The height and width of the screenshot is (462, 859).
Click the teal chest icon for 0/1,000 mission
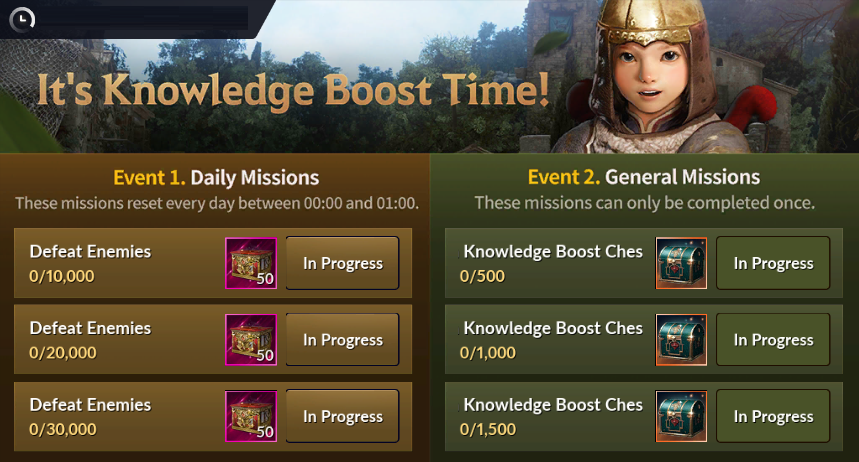[x=682, y=340]
